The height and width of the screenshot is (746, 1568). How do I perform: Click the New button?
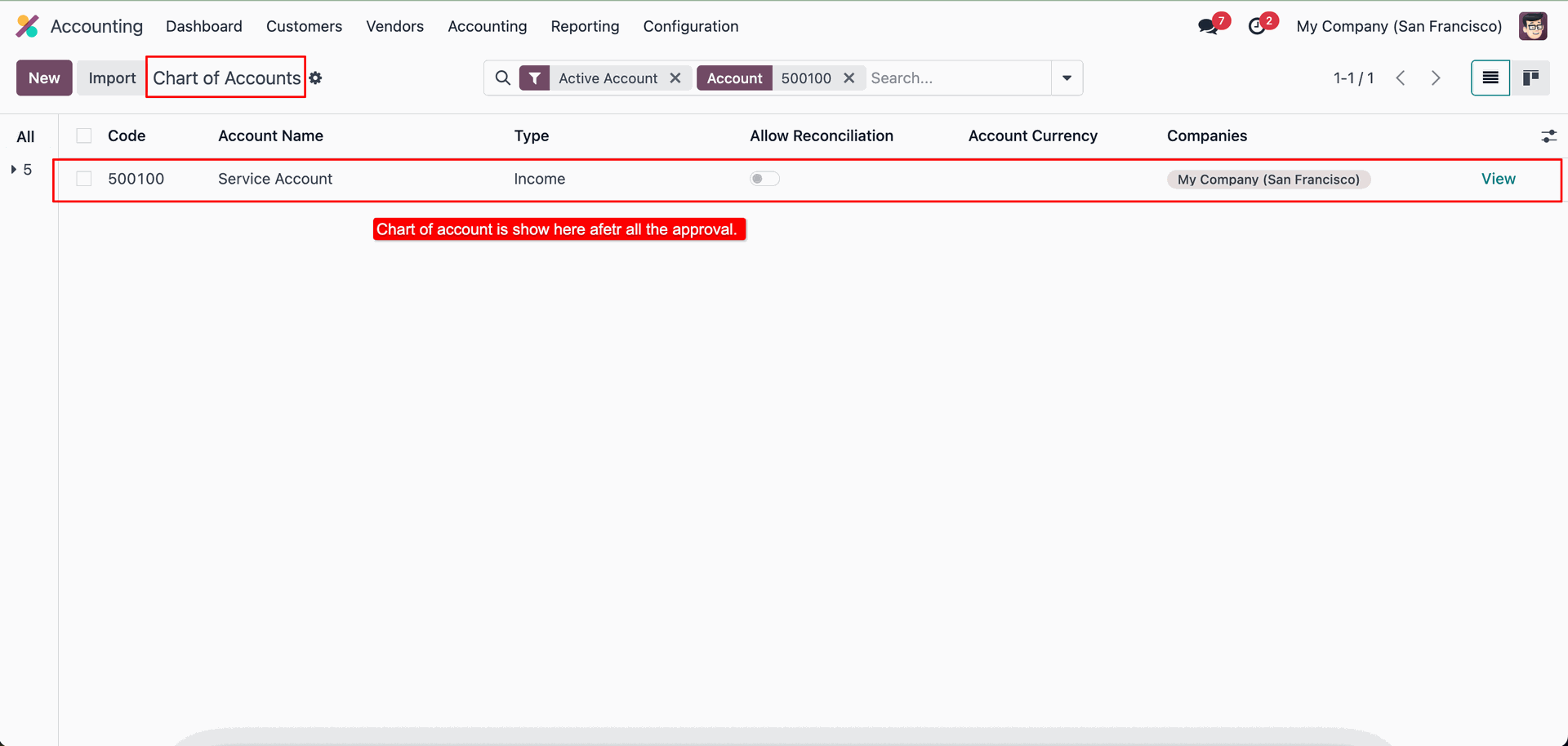tap(44, 78)
